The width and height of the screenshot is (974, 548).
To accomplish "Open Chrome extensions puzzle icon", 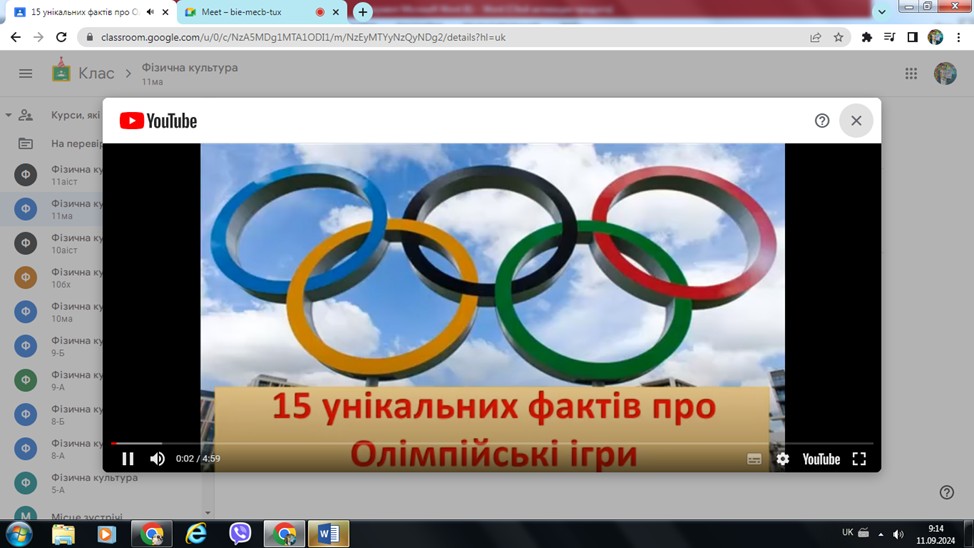I will [867, 37].
